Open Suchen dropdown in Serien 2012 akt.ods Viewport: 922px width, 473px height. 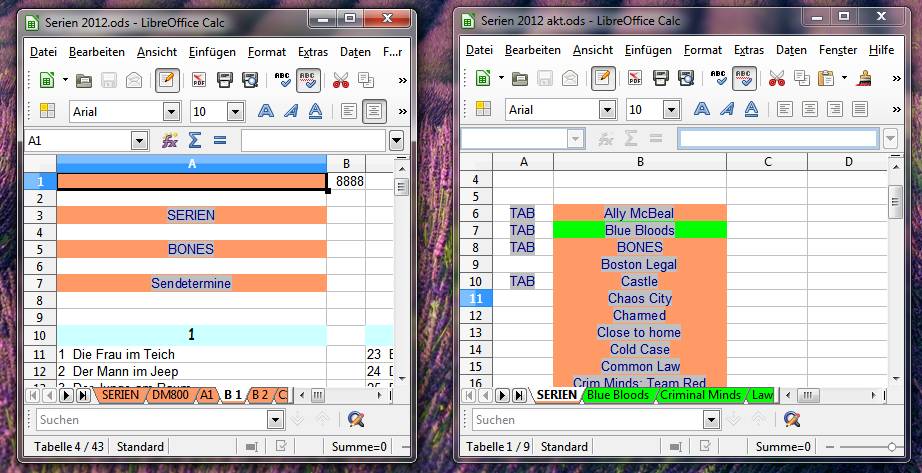[x=711, y=419]
